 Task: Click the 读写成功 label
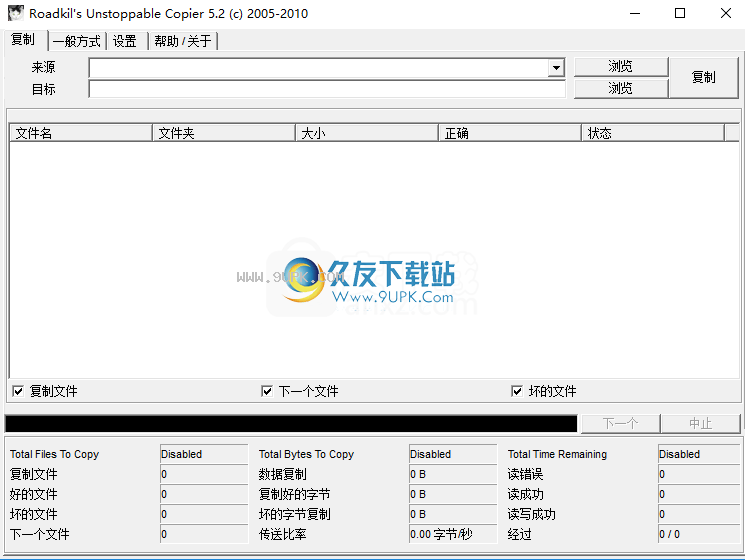(x=531, y=514)
